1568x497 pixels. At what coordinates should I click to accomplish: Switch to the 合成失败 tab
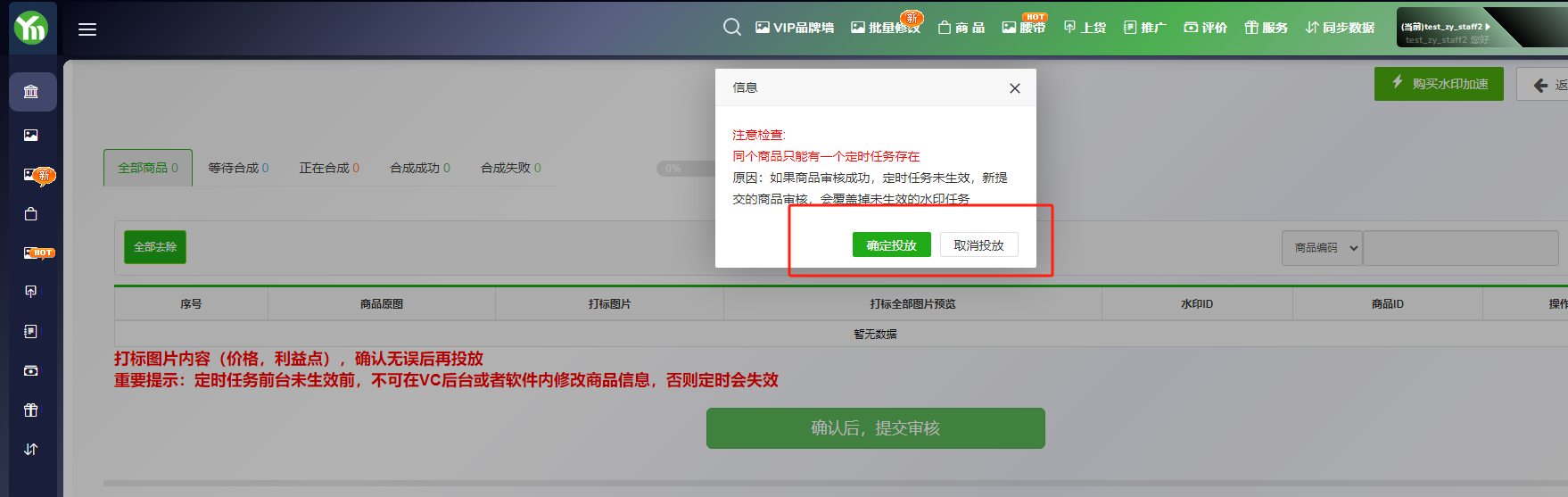510,168
